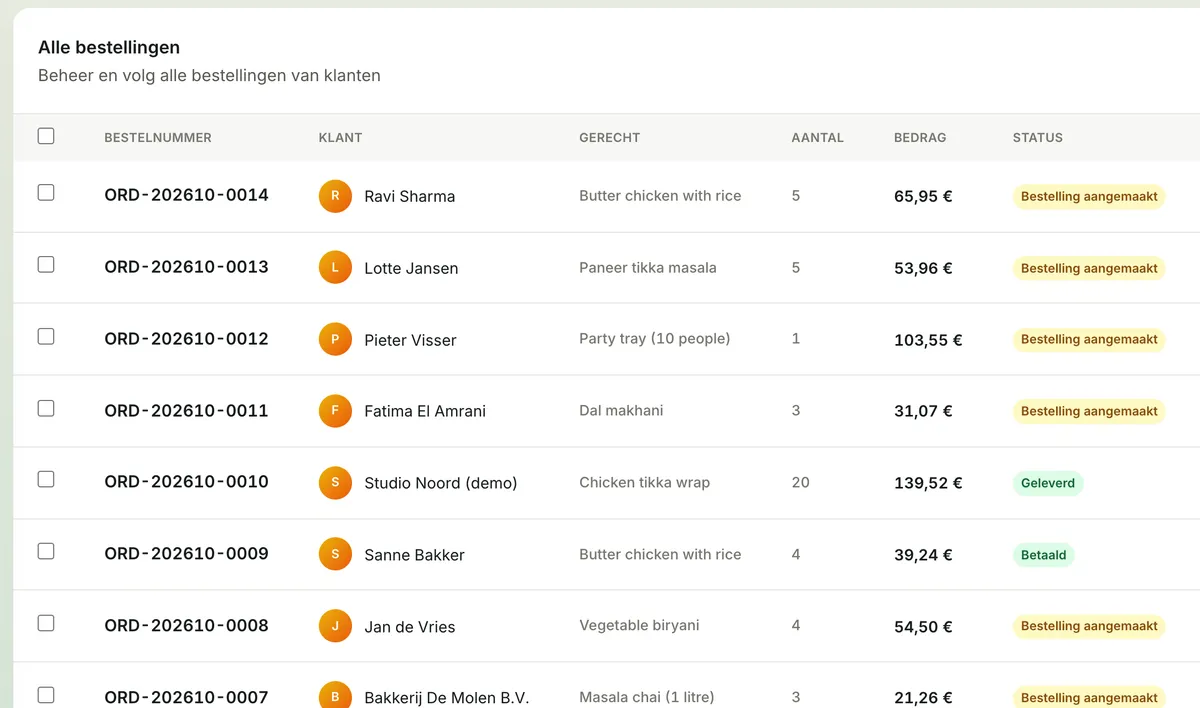This screenshot has height=708, width=1200.
Task: Click Fatima El Amrani's avatar
Action: tap(335, 411)
